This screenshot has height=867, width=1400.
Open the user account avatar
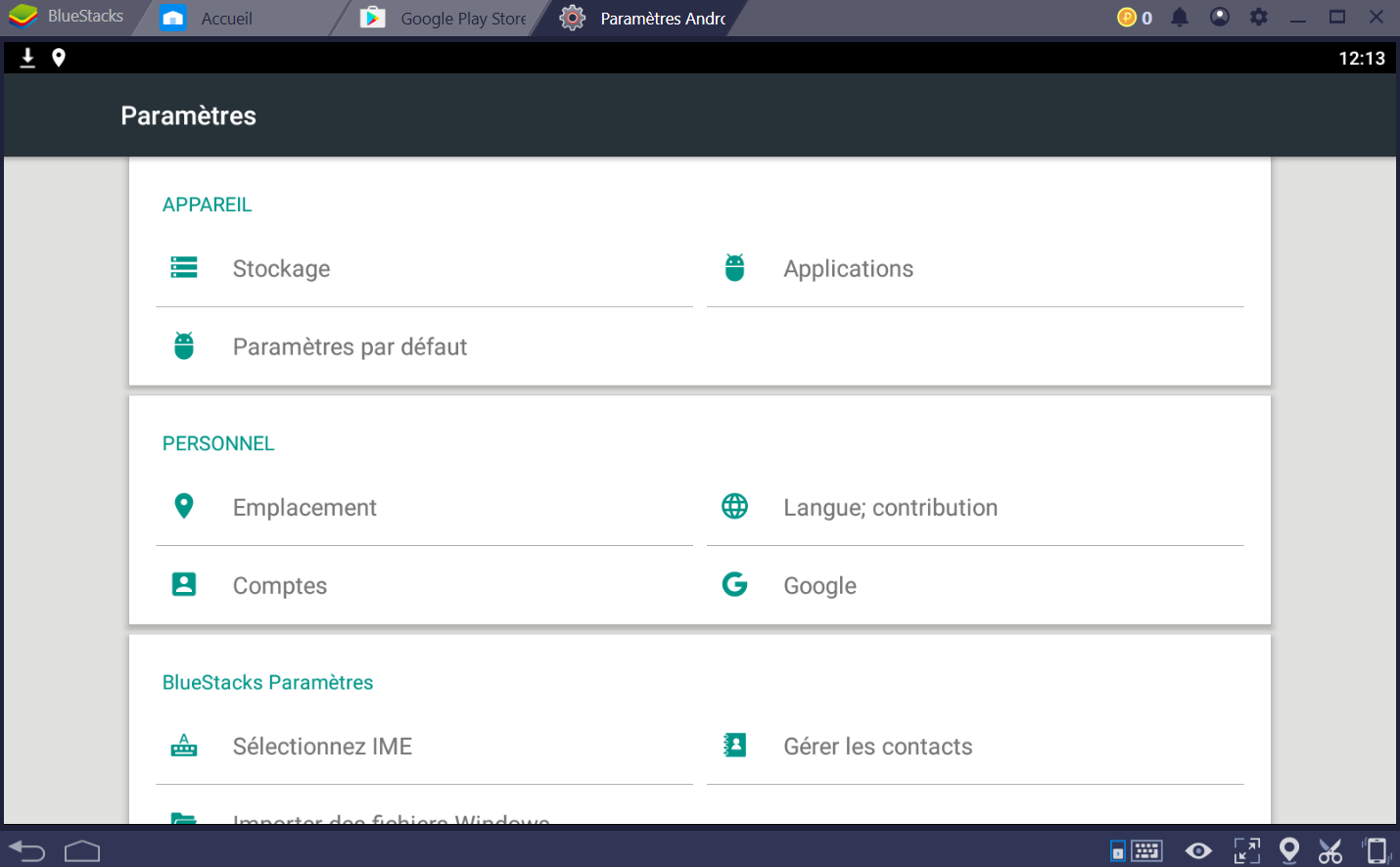[x=1220, y=17]
